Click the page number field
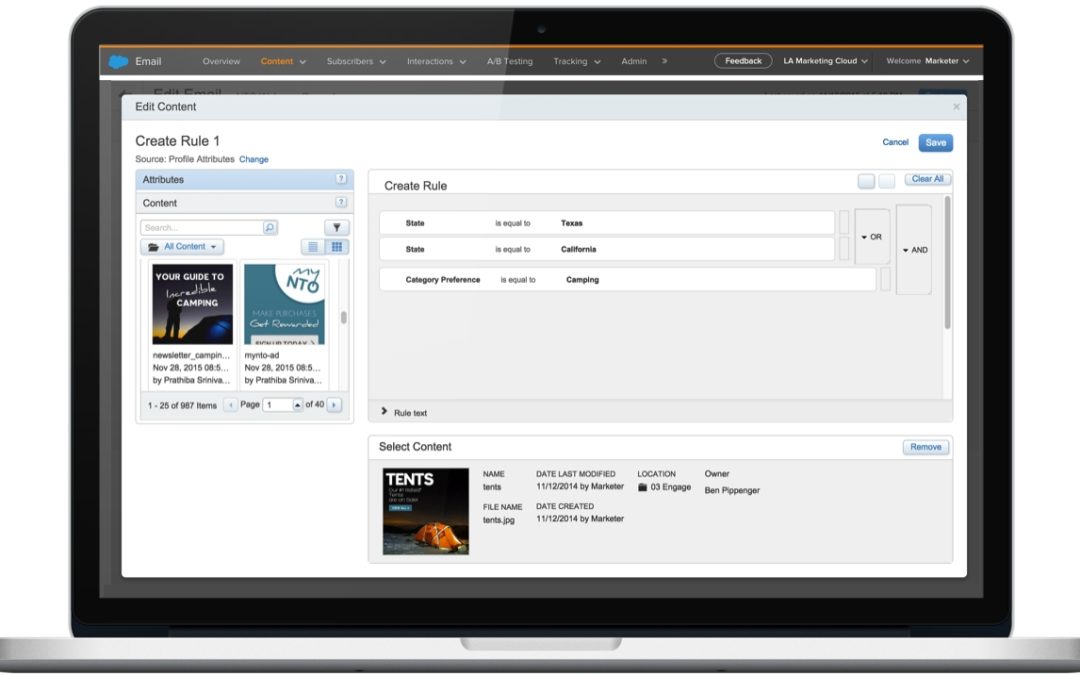The height and width of the screenshot is (675, 1080). (x=278, y=405)
